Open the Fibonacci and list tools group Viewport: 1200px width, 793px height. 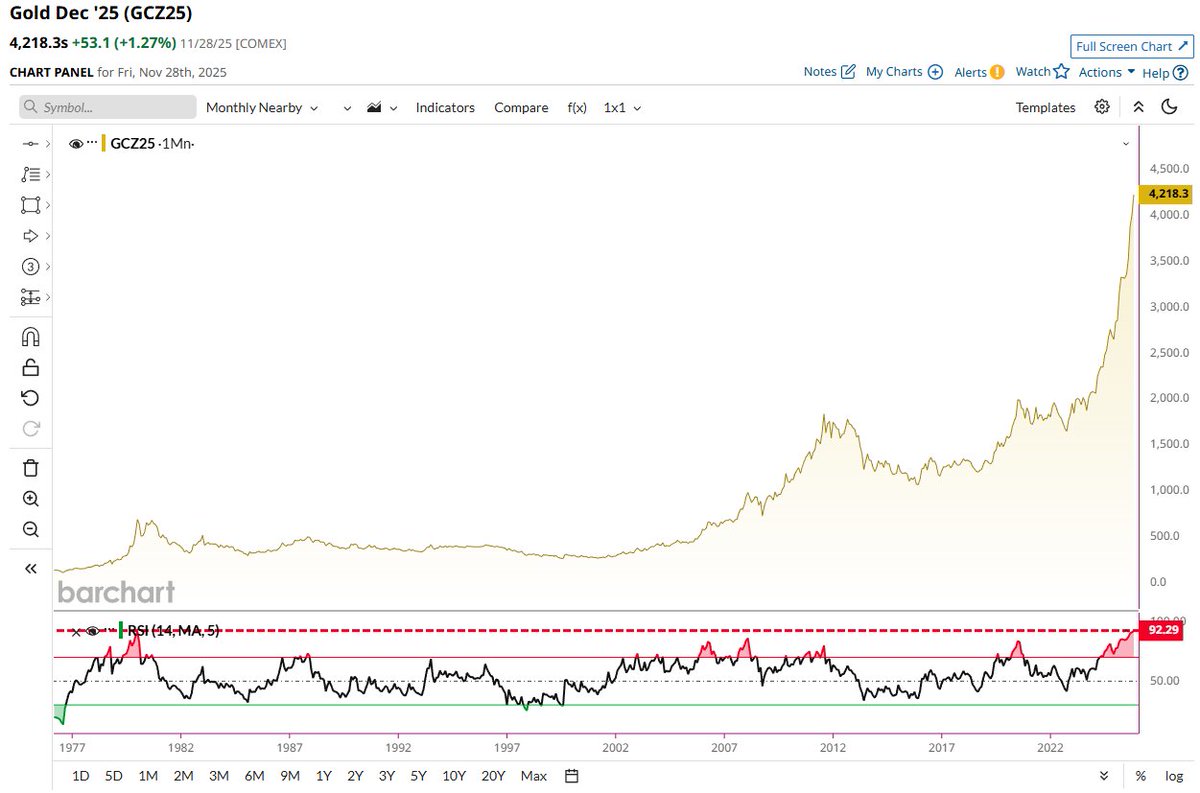tap(31, 174)
